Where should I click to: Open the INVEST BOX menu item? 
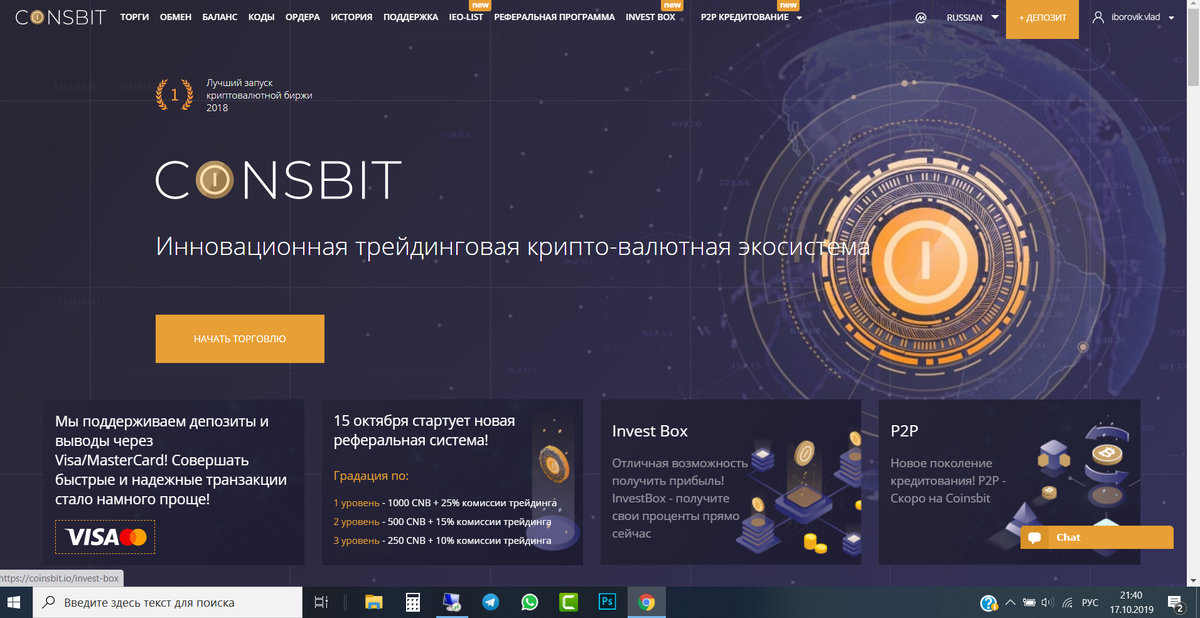tap(650, 18)
